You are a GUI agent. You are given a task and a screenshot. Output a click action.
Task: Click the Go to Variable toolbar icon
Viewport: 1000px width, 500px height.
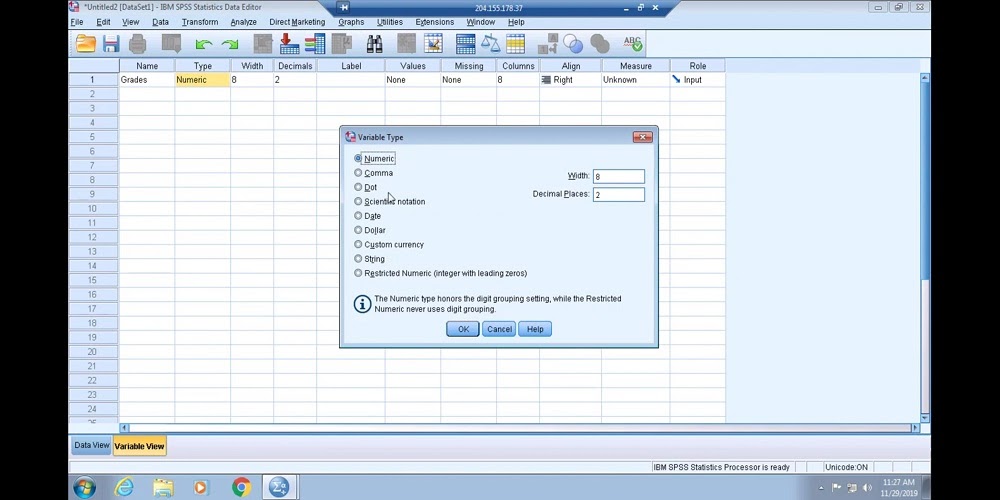click(x=289, y=44)
